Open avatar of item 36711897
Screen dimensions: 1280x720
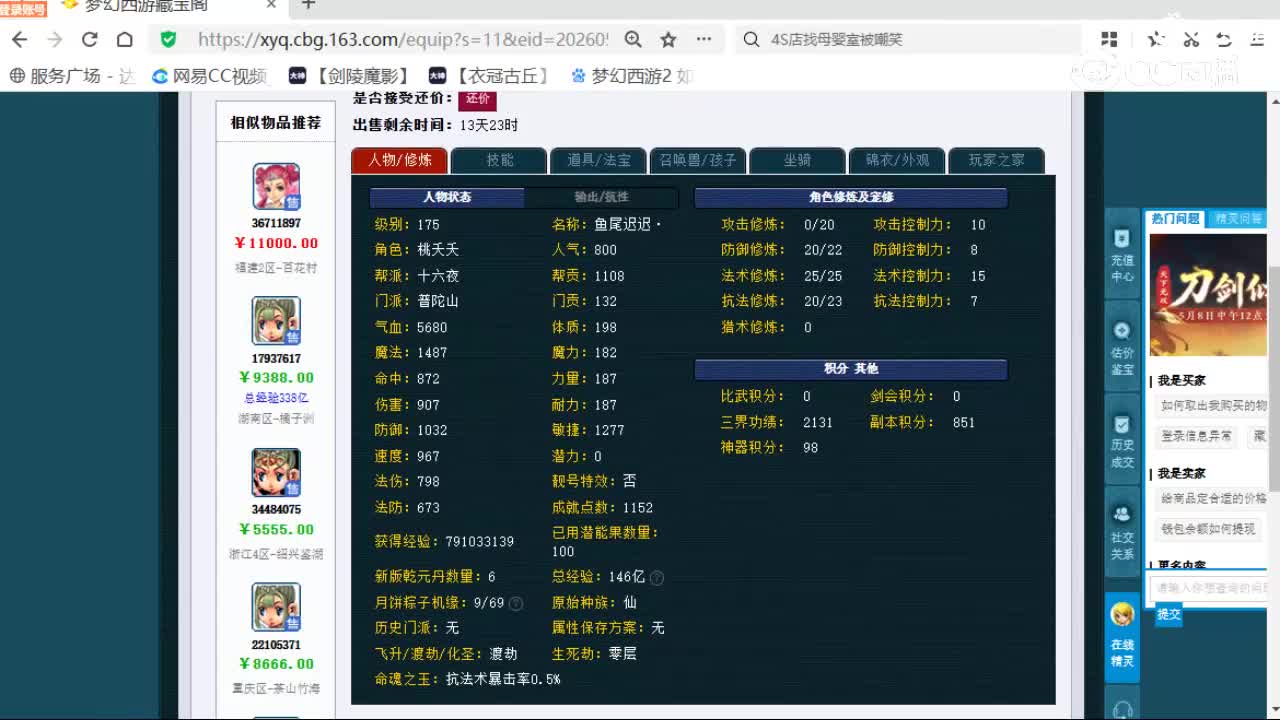coord(276,187)
